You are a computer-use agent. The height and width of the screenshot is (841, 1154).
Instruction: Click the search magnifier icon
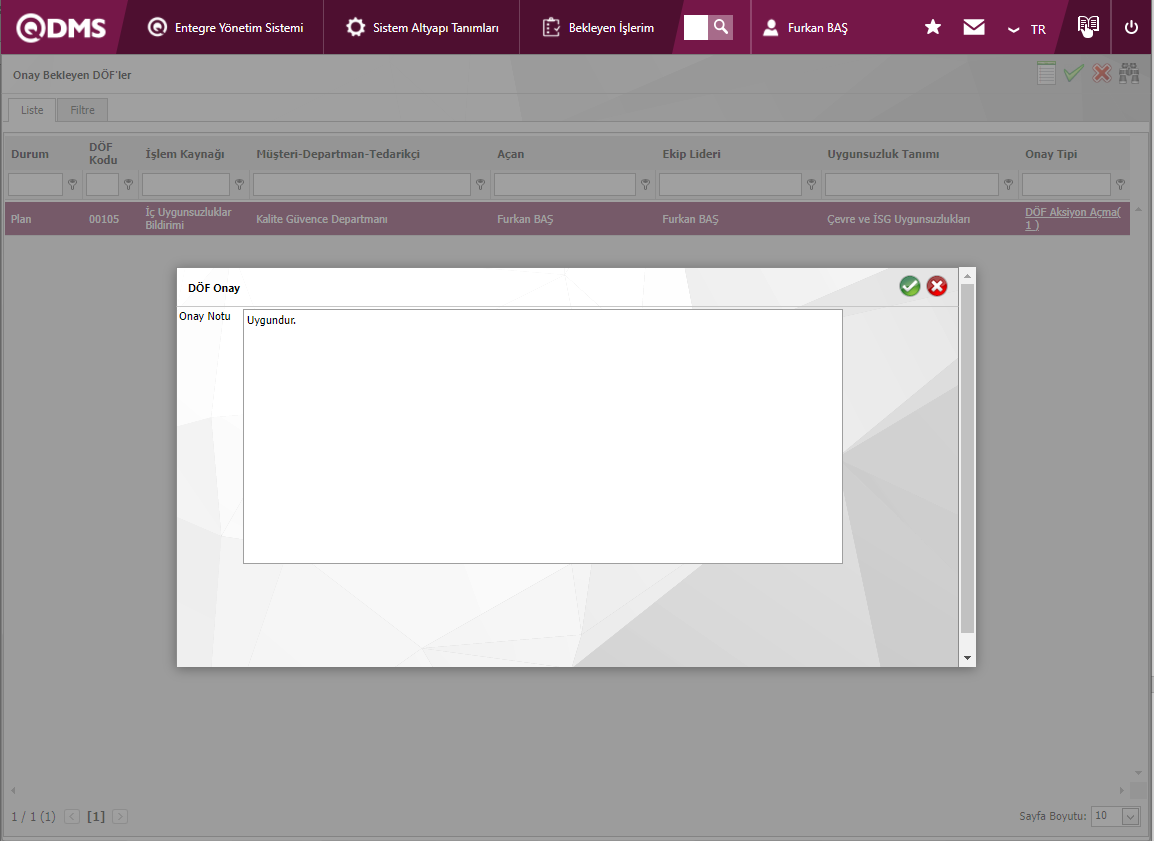point(721,27)
